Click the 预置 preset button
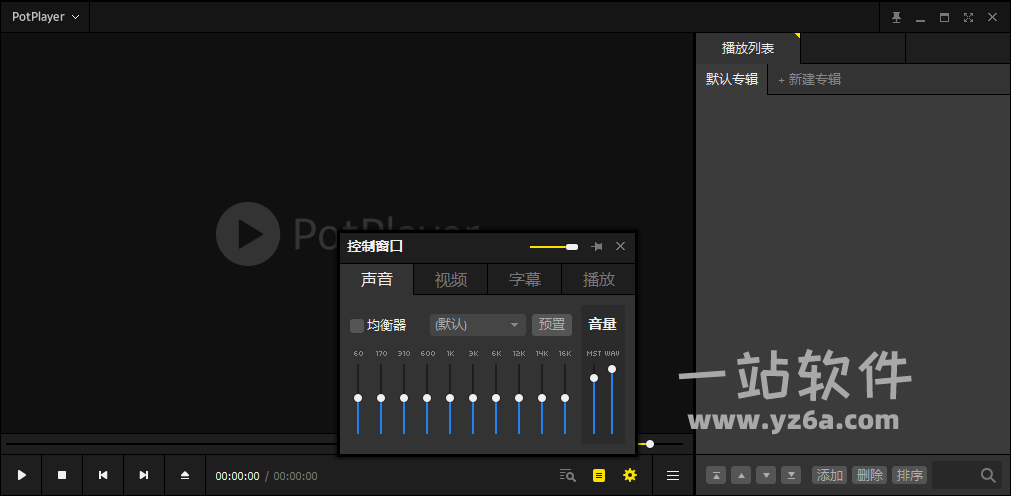 tap(552, 324)
